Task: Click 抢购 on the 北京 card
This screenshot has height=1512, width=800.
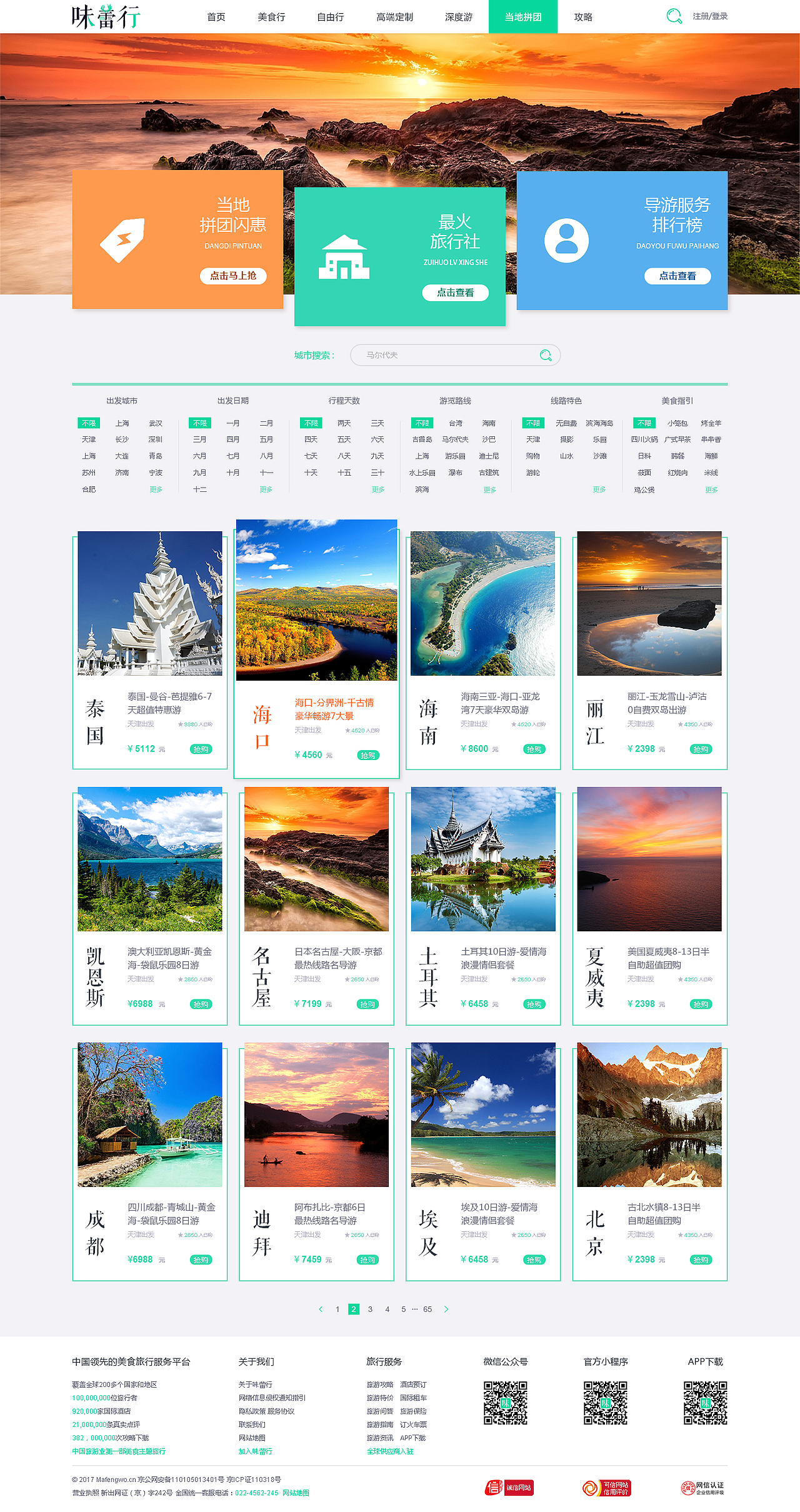Action: click(701, 1259)
